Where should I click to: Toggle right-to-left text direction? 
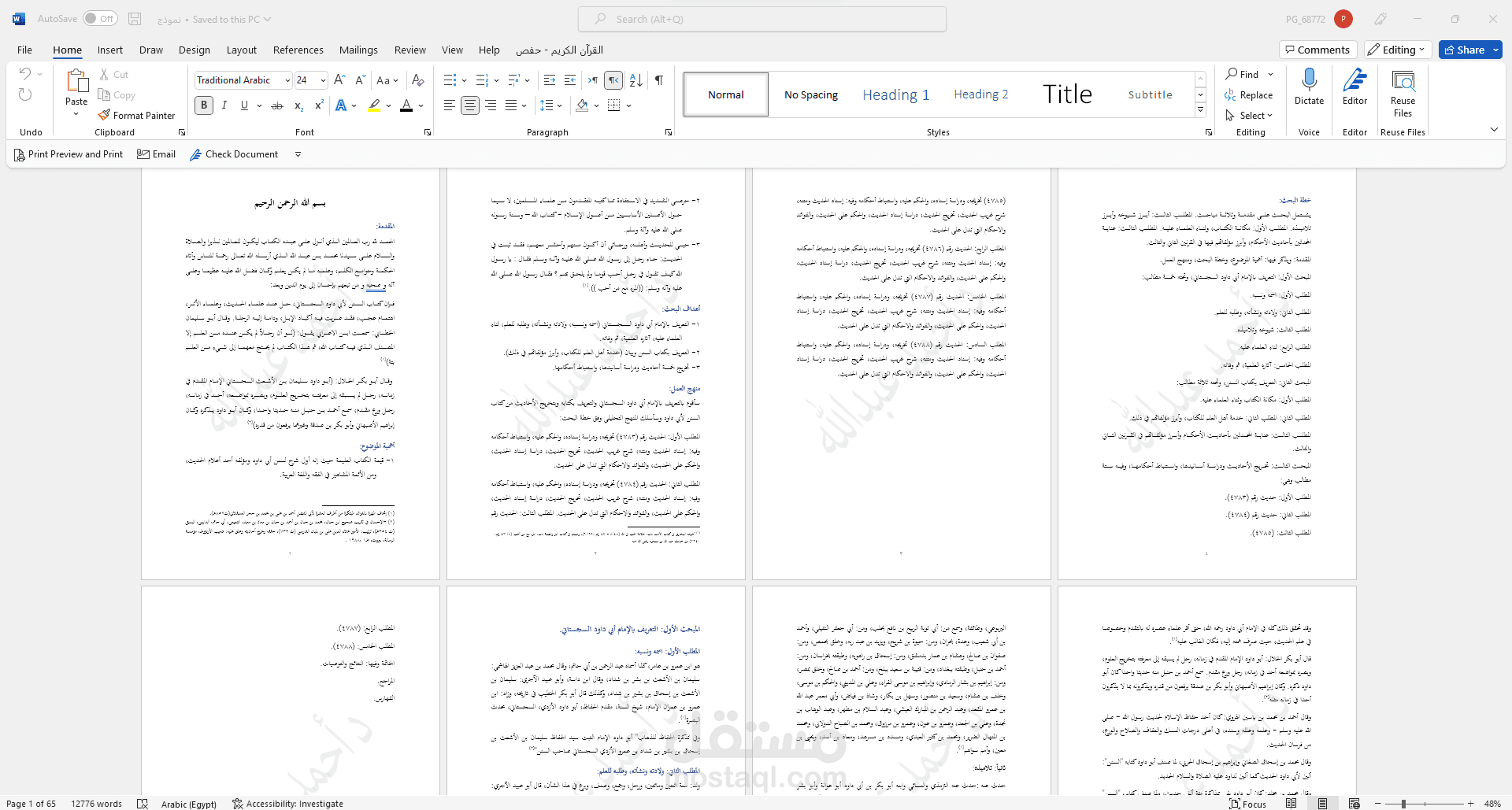(613, 80)
